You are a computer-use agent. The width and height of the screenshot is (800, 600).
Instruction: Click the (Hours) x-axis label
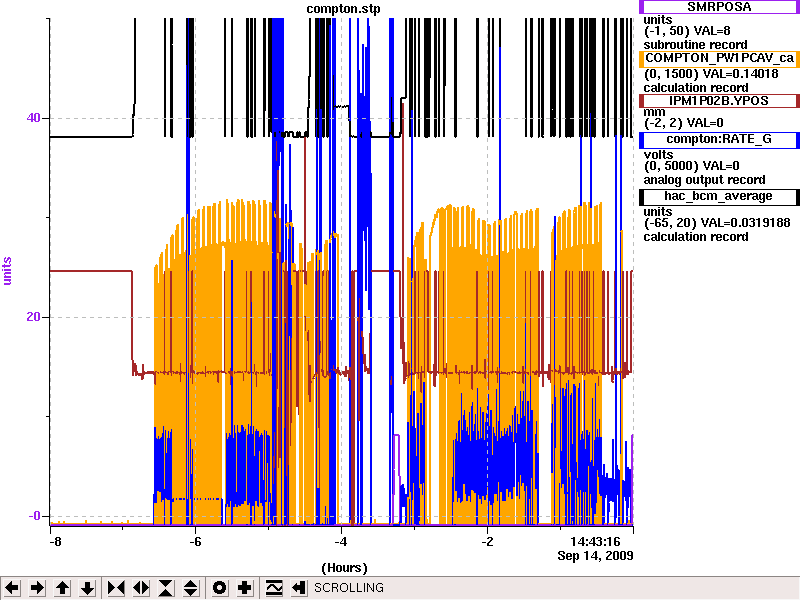coord(344,568)
